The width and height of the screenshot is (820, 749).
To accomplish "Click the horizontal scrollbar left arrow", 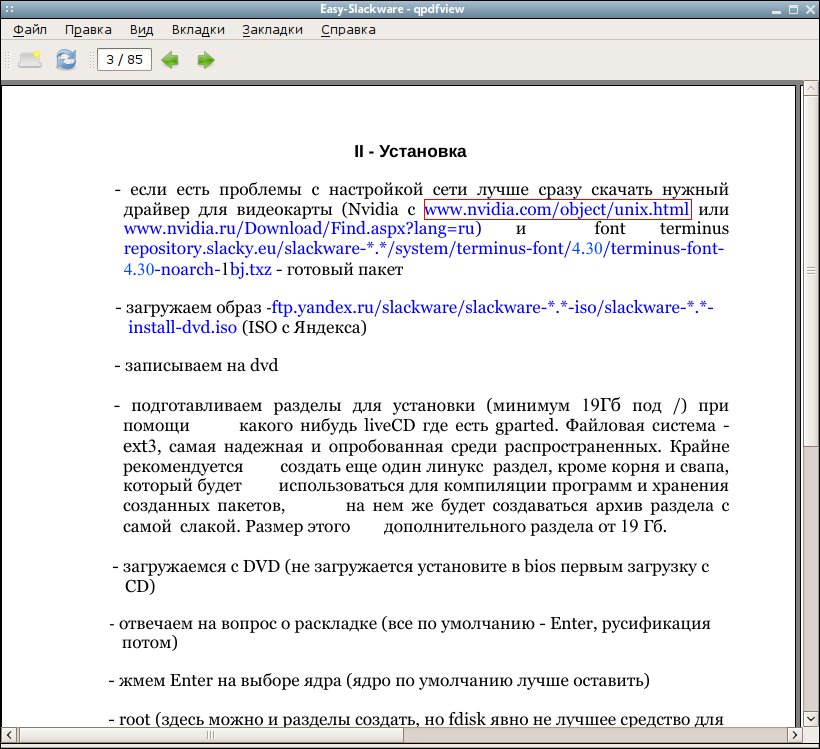I will click(9, 734).
